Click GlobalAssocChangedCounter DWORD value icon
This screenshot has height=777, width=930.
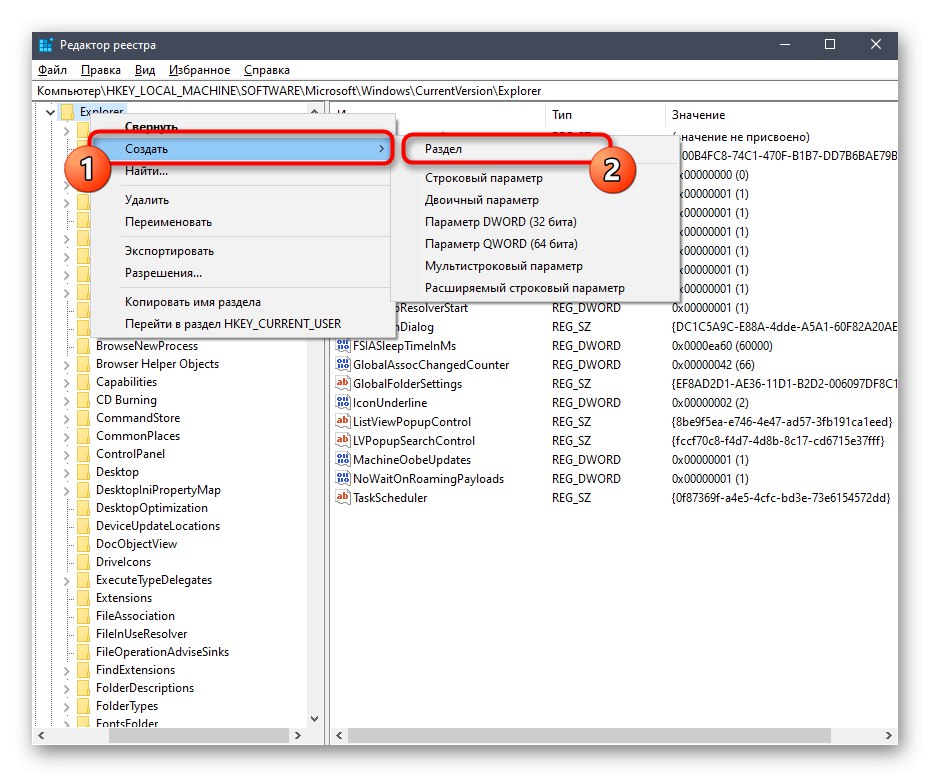click(x=342, y=364)
